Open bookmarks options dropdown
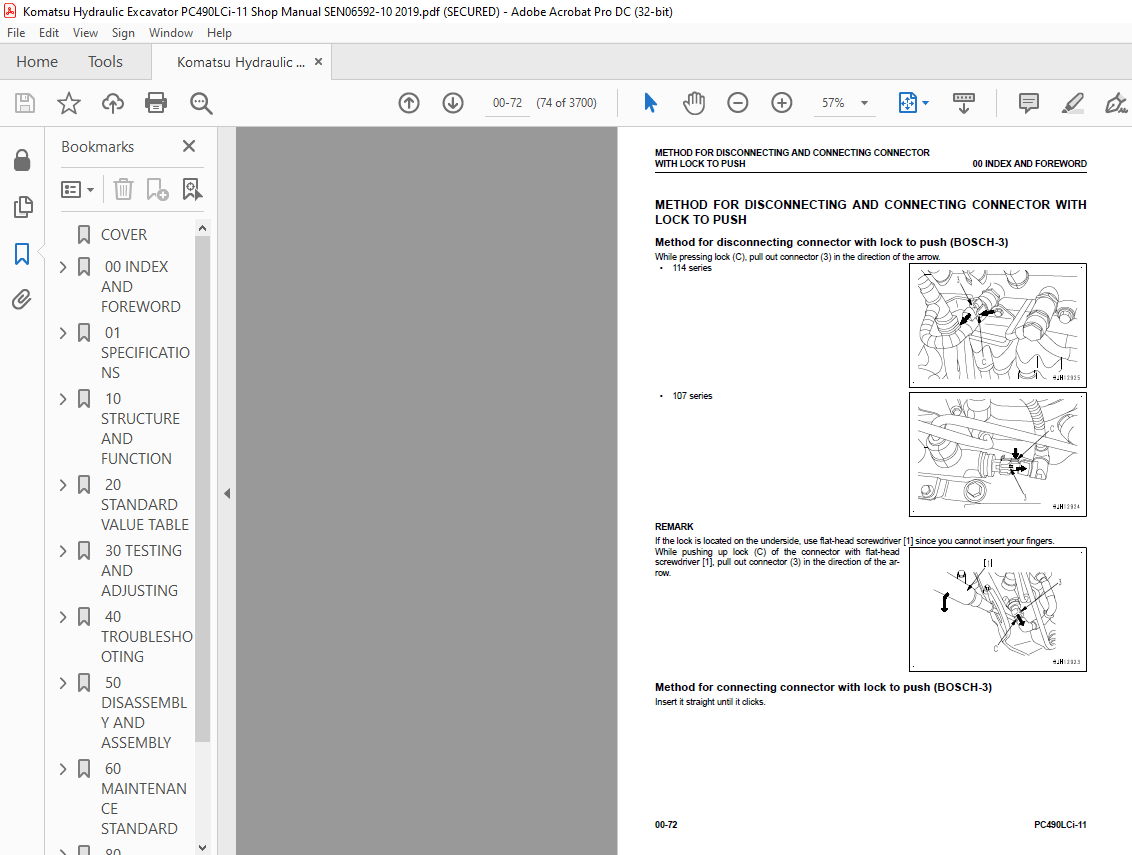 [77, 189]
